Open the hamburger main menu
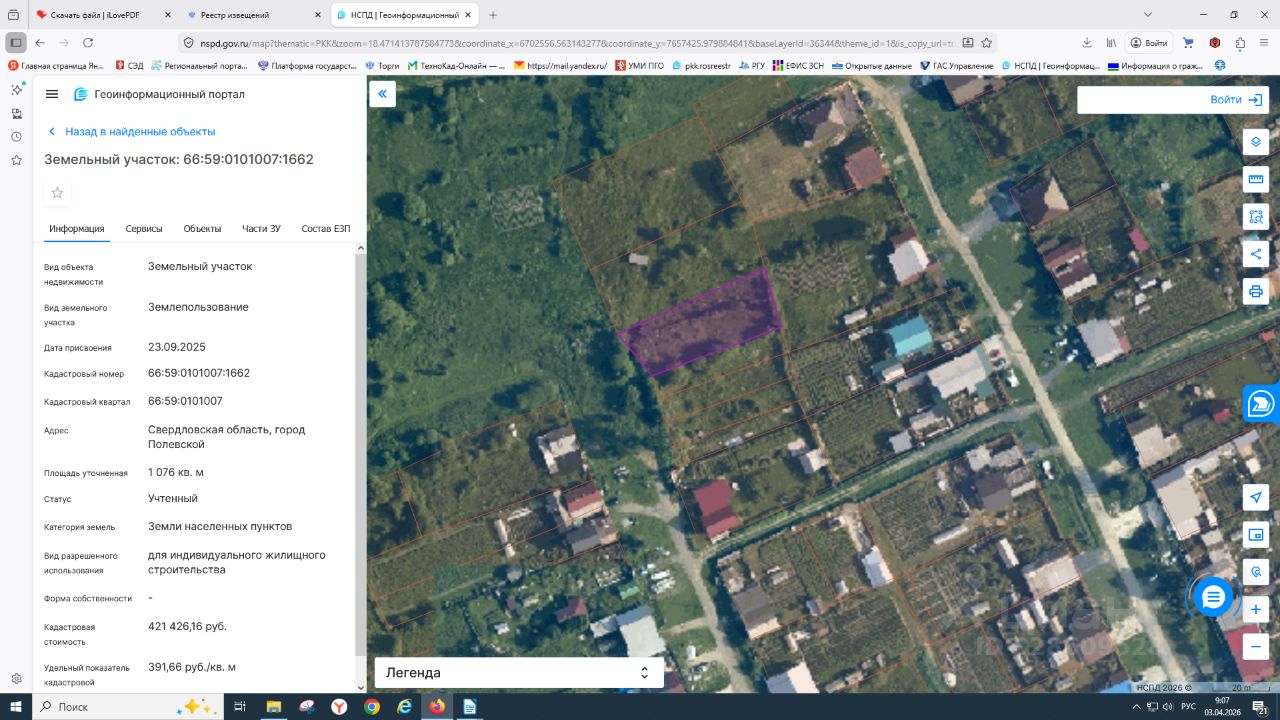 [x=52, y=94]
